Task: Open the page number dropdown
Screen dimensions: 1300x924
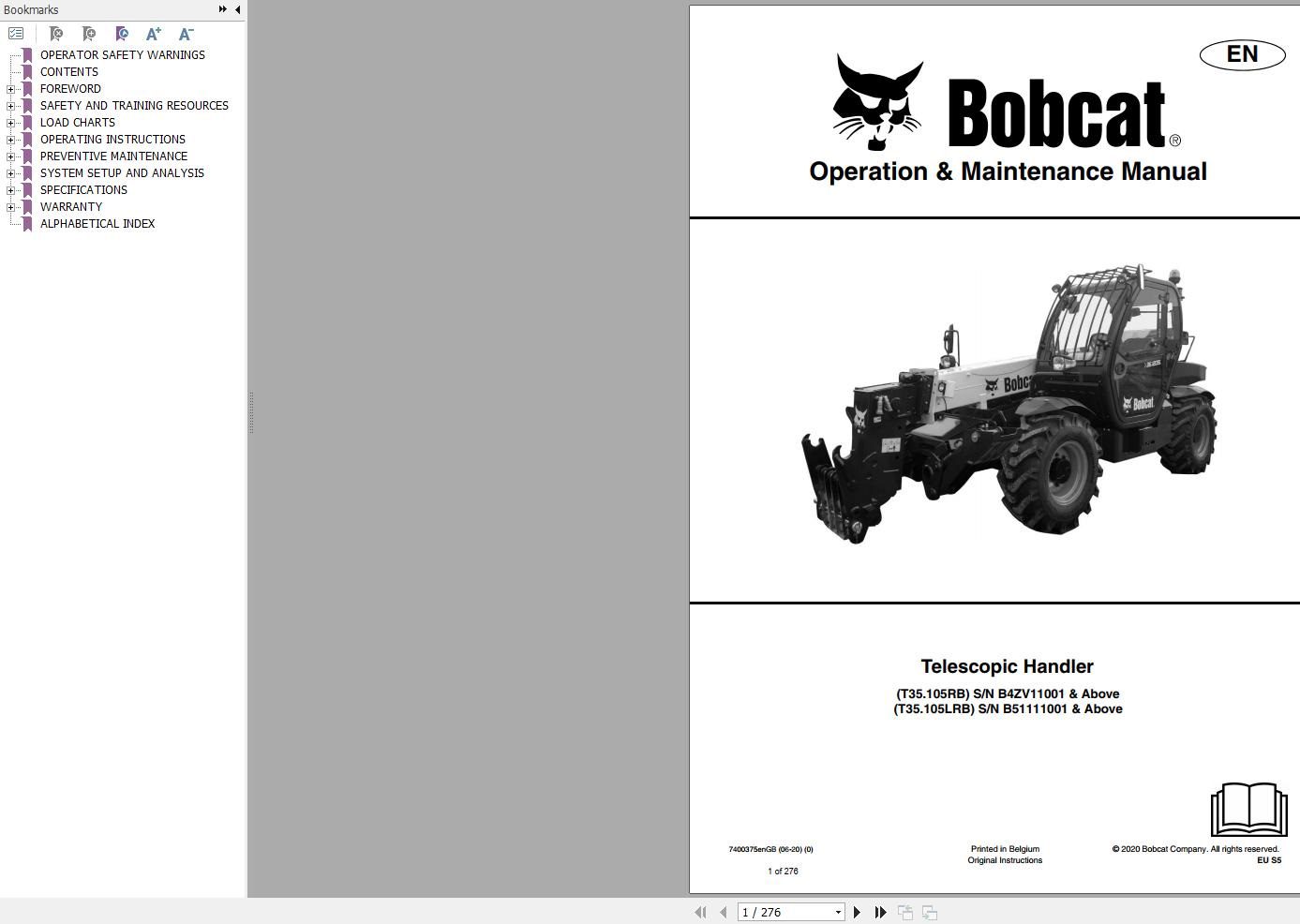Action: (837, 911)
